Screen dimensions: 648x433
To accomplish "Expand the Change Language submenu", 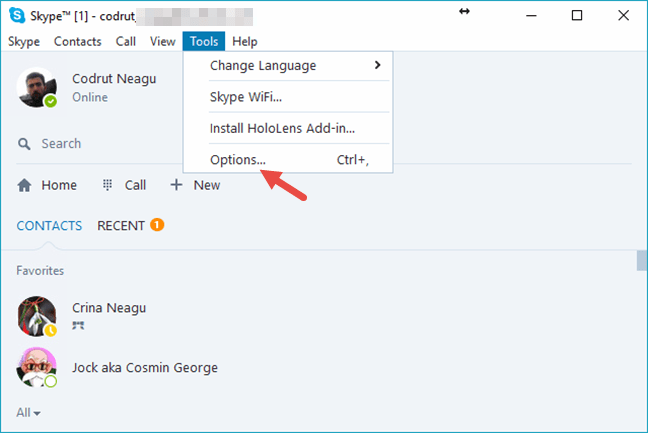I will click(288, 66).
